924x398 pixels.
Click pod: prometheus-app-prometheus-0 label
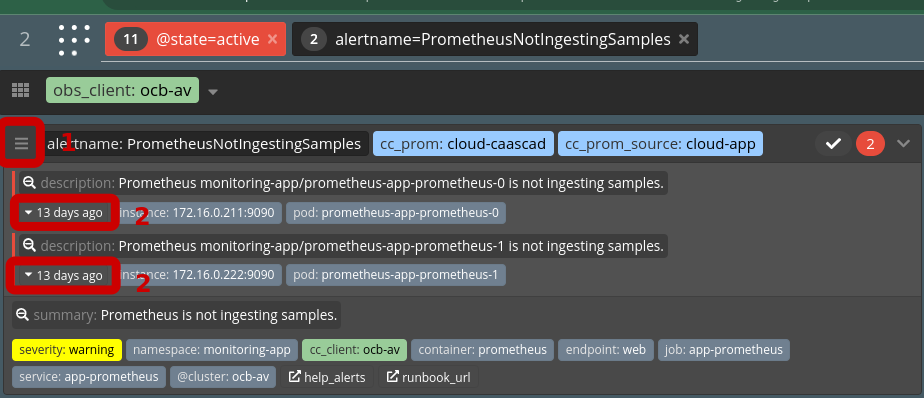pos(396,213)
